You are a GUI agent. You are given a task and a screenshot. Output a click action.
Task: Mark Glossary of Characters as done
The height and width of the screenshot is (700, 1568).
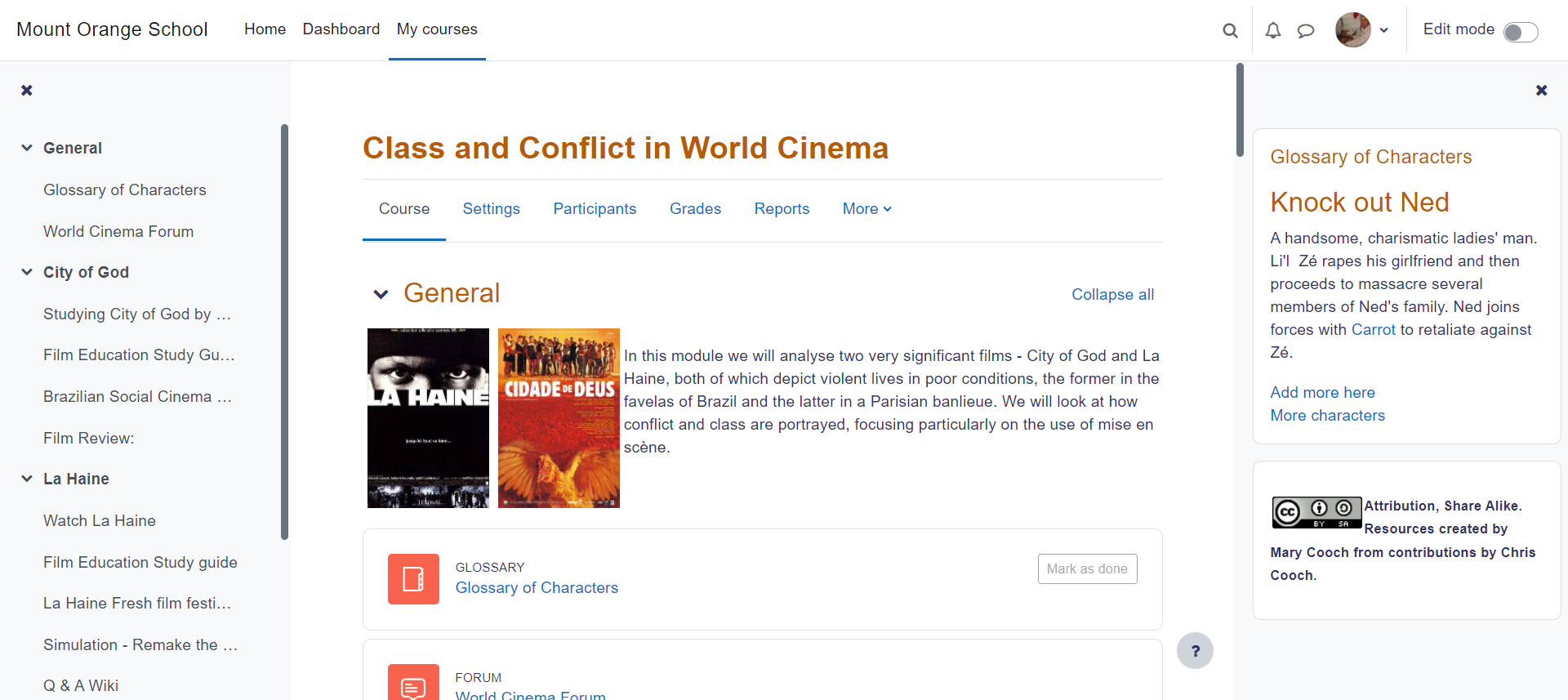click(1087, 569)
